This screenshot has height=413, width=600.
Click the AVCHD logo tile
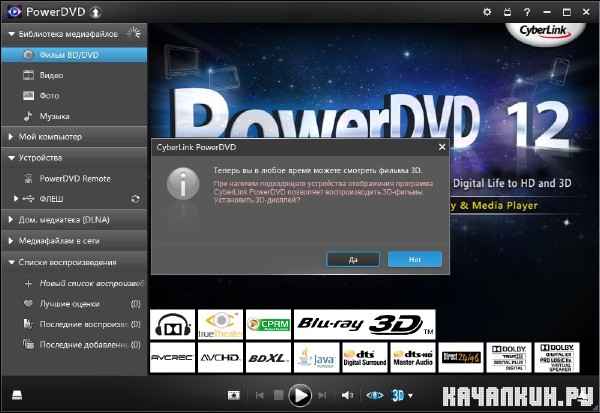coord(220,357)
